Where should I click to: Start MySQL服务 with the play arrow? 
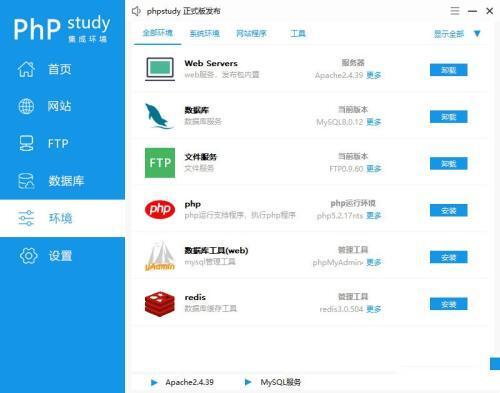click(248, 382)
